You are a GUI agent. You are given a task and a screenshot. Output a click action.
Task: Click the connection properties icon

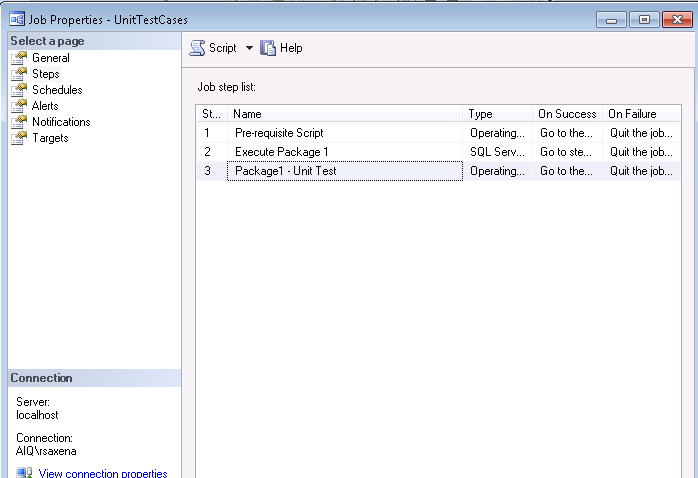[x=24, y=473]
